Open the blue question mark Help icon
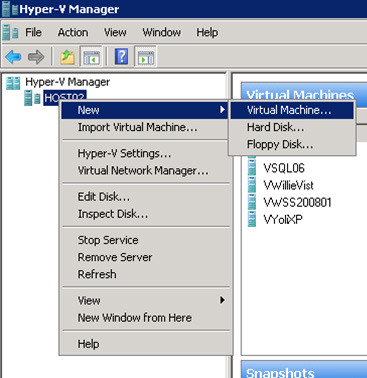The width and height of the screenshot is (367, 378). click(x=122, y=56)
